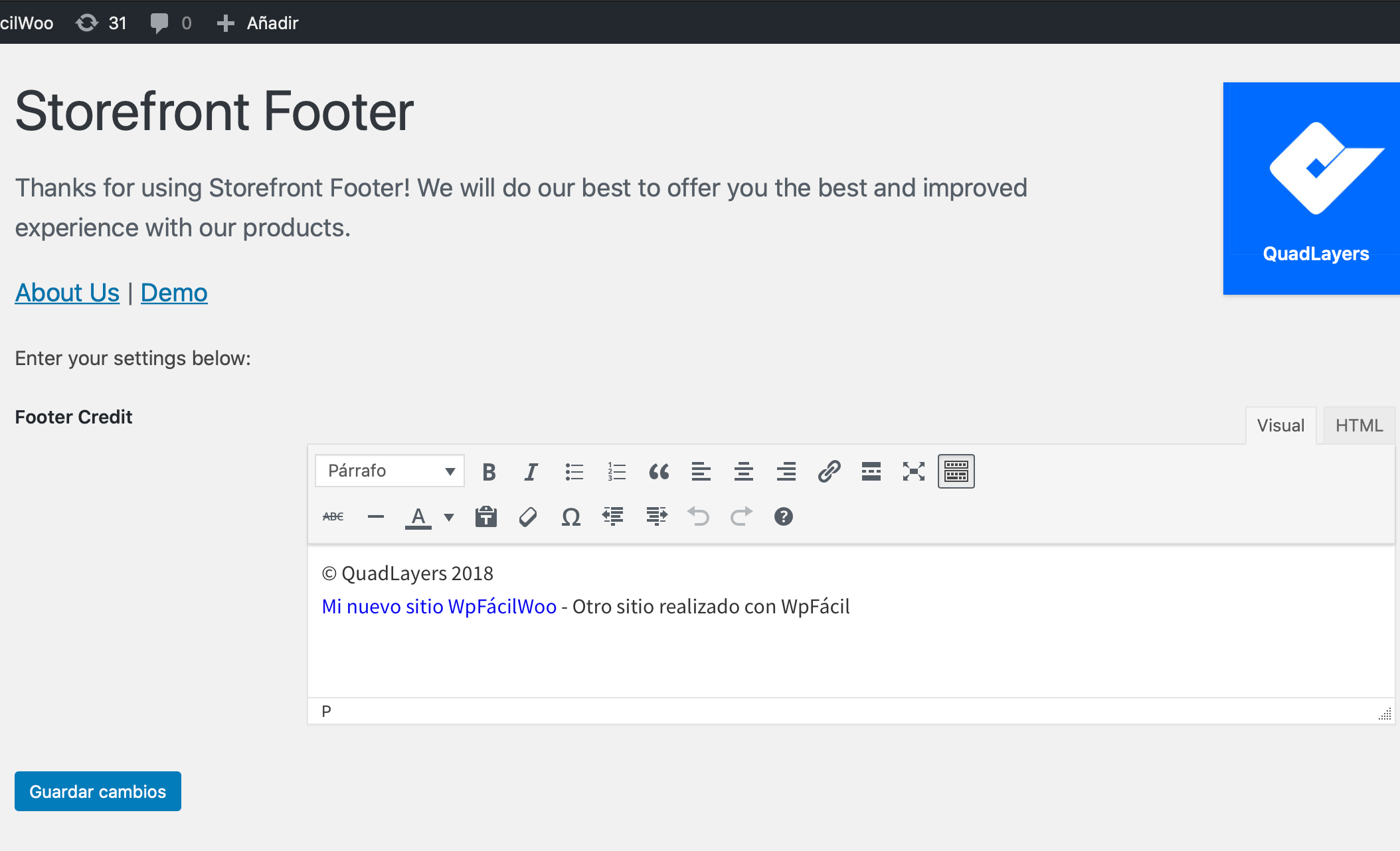
Task: Toggle bold formatting in the editor
Action: (x=489, y=471)
